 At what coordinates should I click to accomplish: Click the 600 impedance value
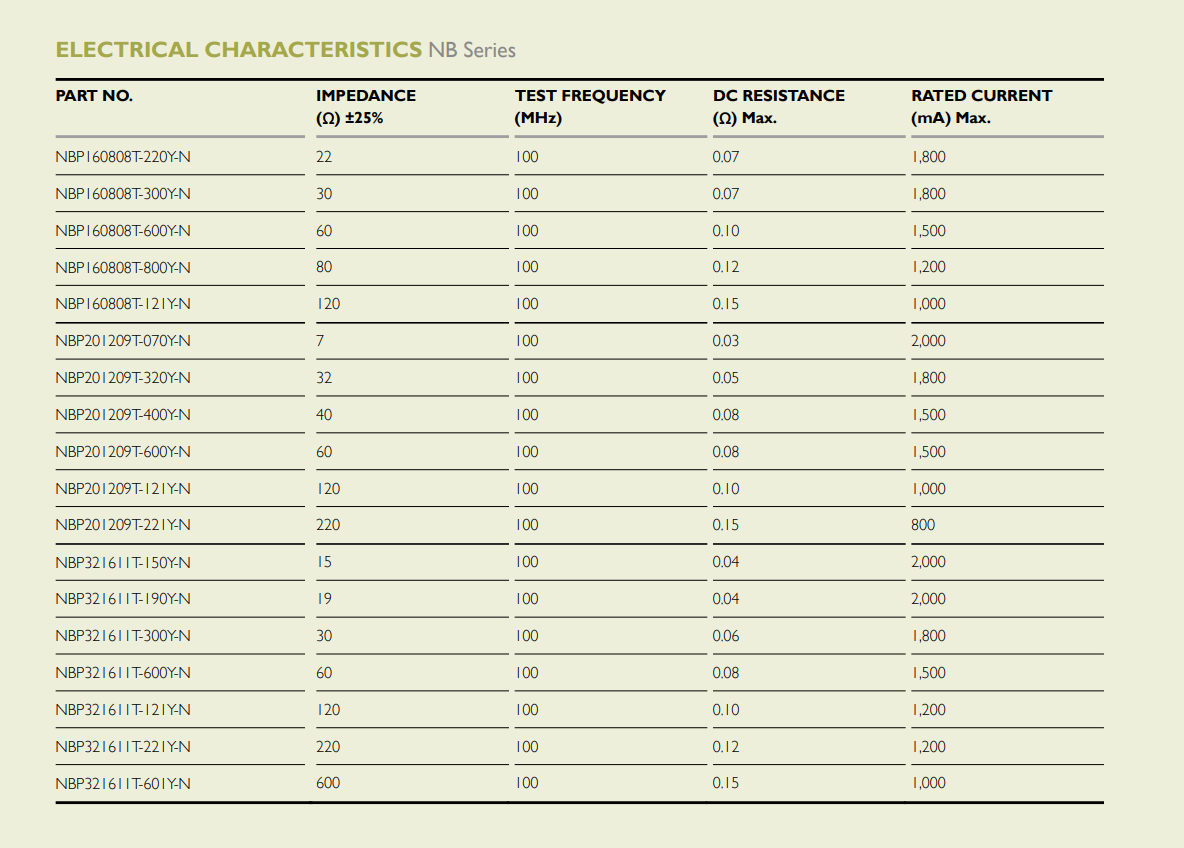(328, 783)
